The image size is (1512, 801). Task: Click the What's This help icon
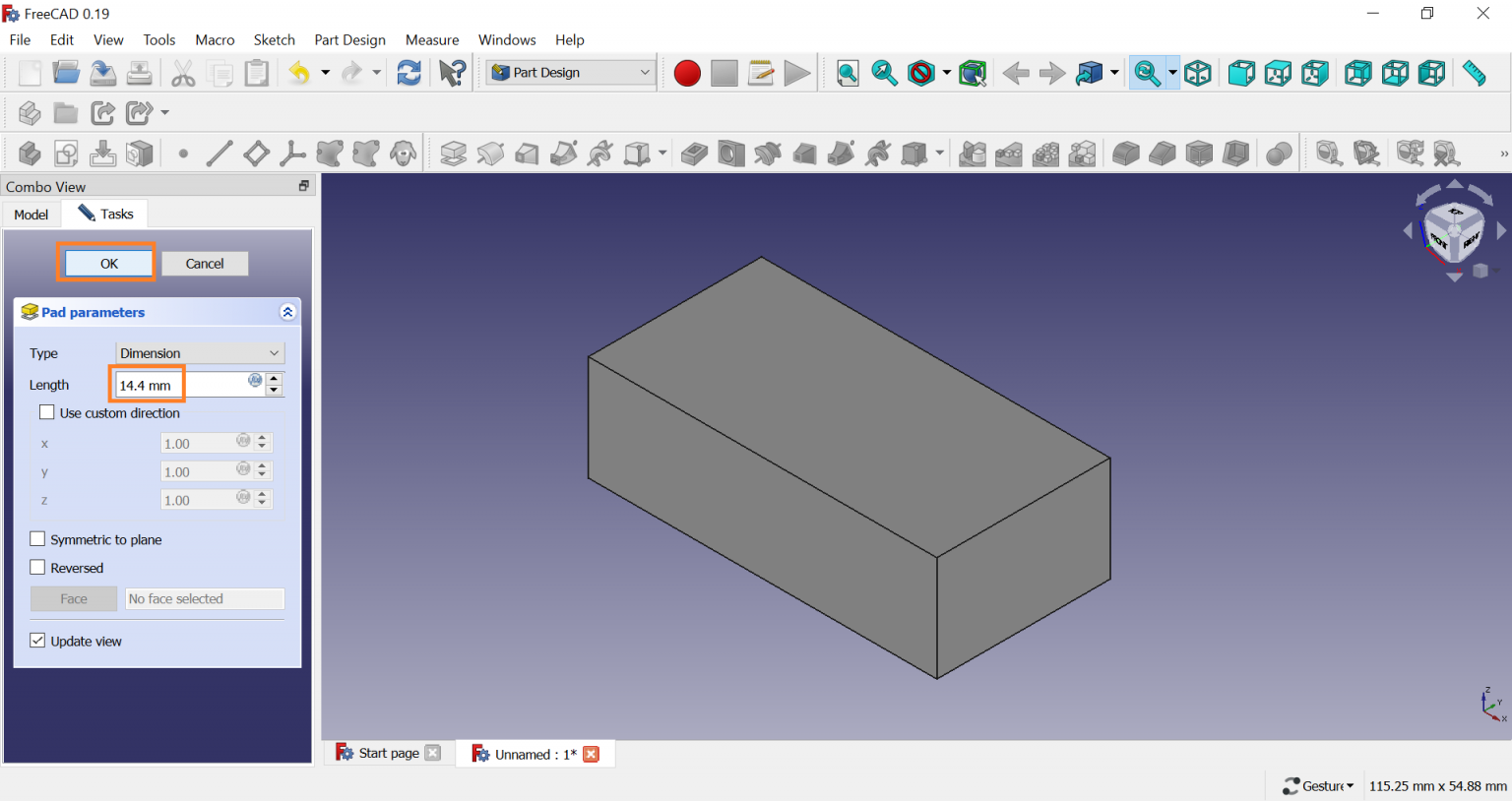[x=452, y=73]
